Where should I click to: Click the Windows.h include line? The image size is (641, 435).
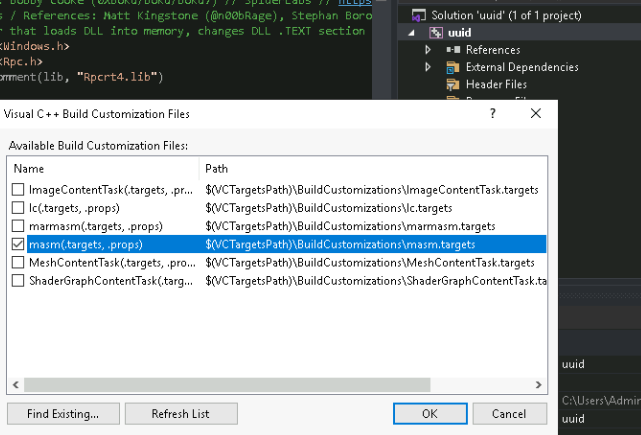click(x=35, y=46)
